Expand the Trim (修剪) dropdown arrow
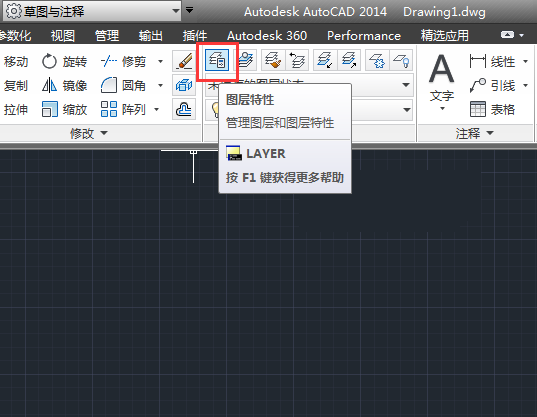The width and height of the screenshot is (537, 417). pyautogui.click(x=160, y=62)
